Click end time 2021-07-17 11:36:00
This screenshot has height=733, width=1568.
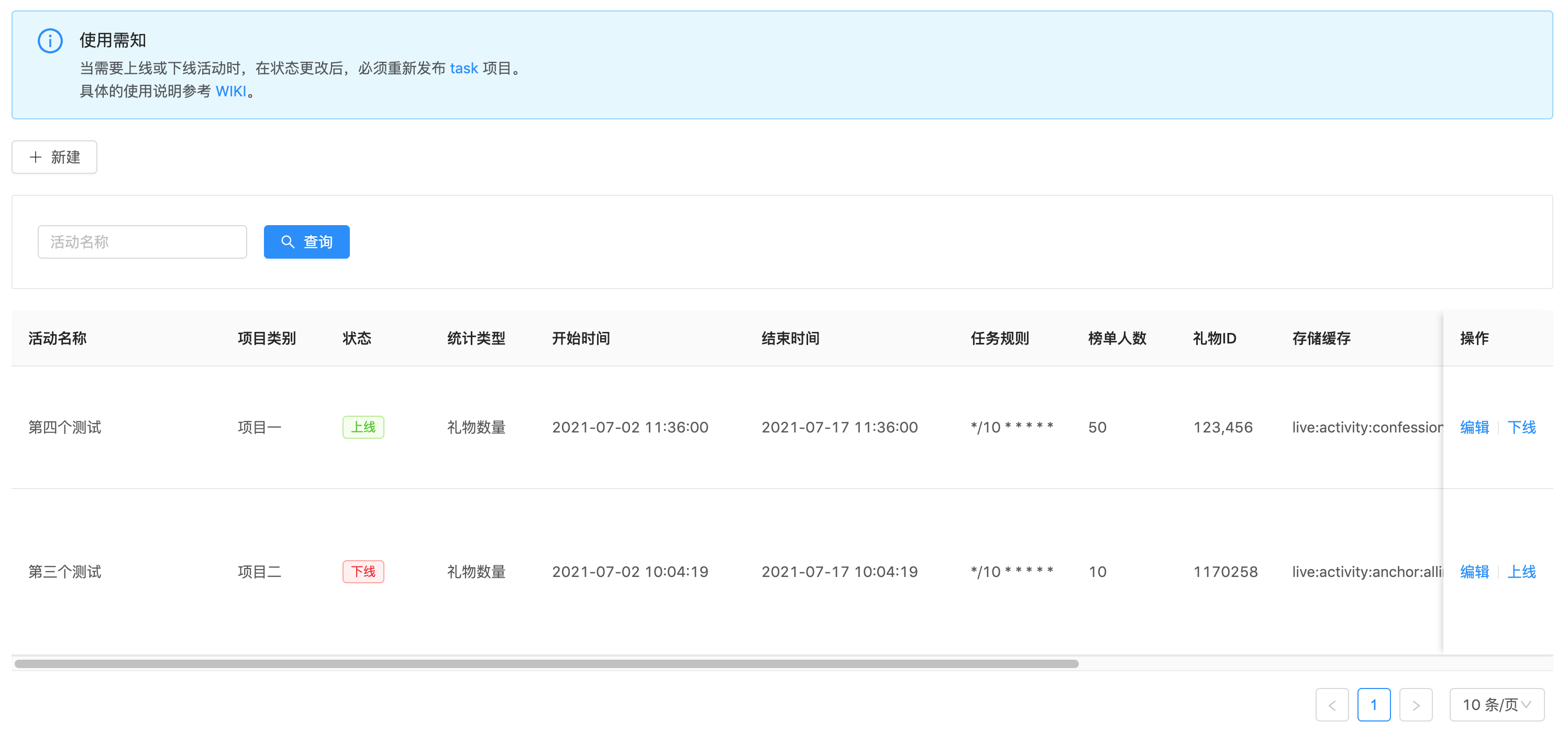click(840, 428)
